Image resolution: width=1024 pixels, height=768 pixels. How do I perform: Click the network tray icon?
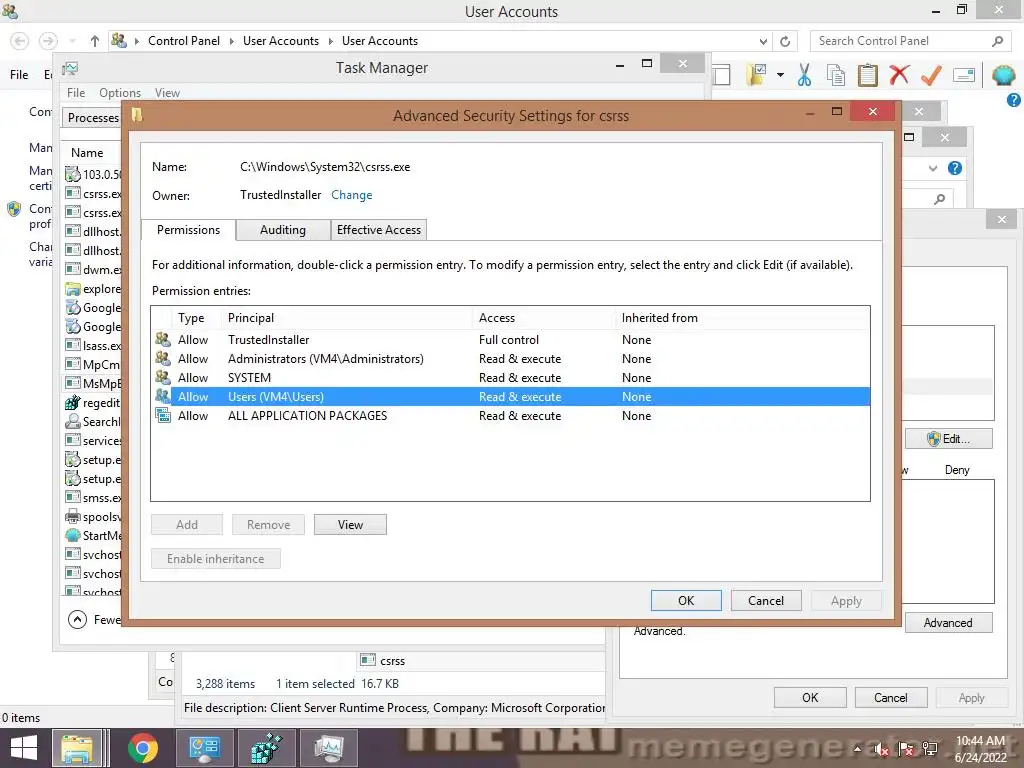[930, 749]
